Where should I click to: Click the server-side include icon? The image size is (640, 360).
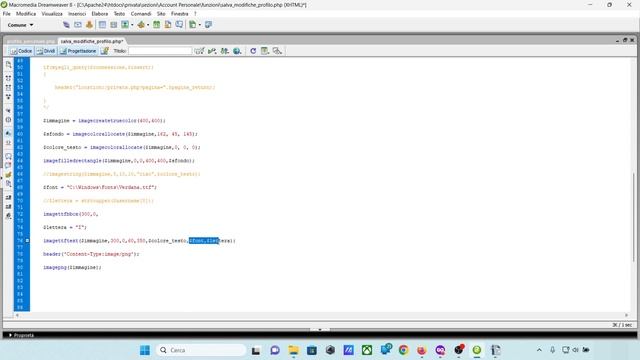[x=168, y=25]
